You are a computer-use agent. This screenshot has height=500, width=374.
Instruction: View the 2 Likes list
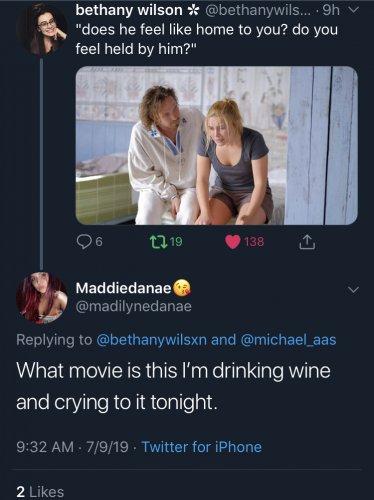tap(40, 492)
